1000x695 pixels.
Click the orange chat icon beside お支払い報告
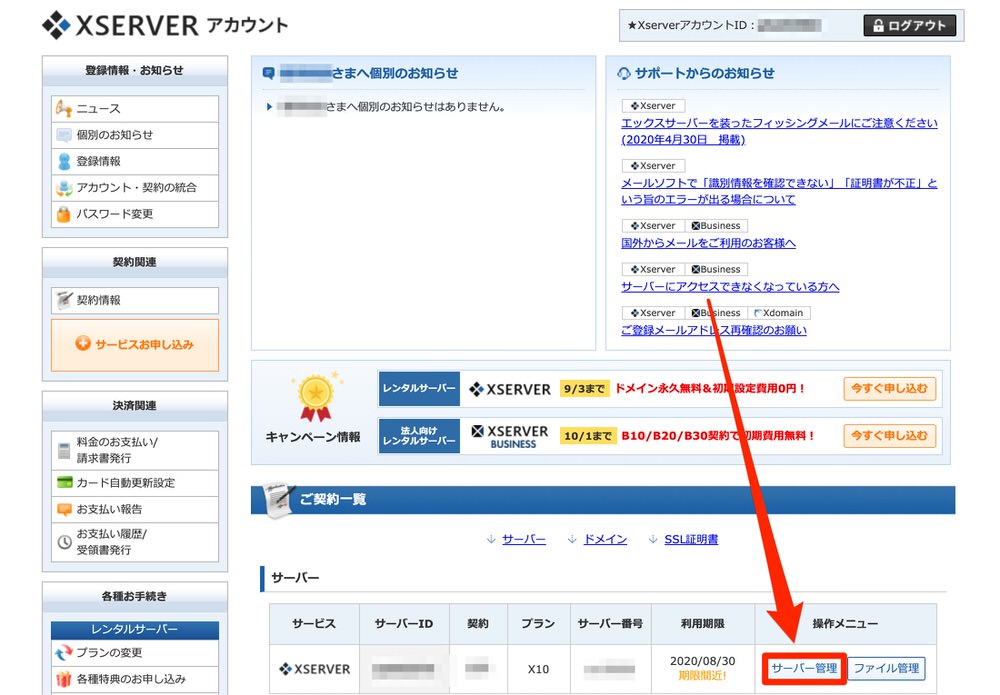point(64,509)
